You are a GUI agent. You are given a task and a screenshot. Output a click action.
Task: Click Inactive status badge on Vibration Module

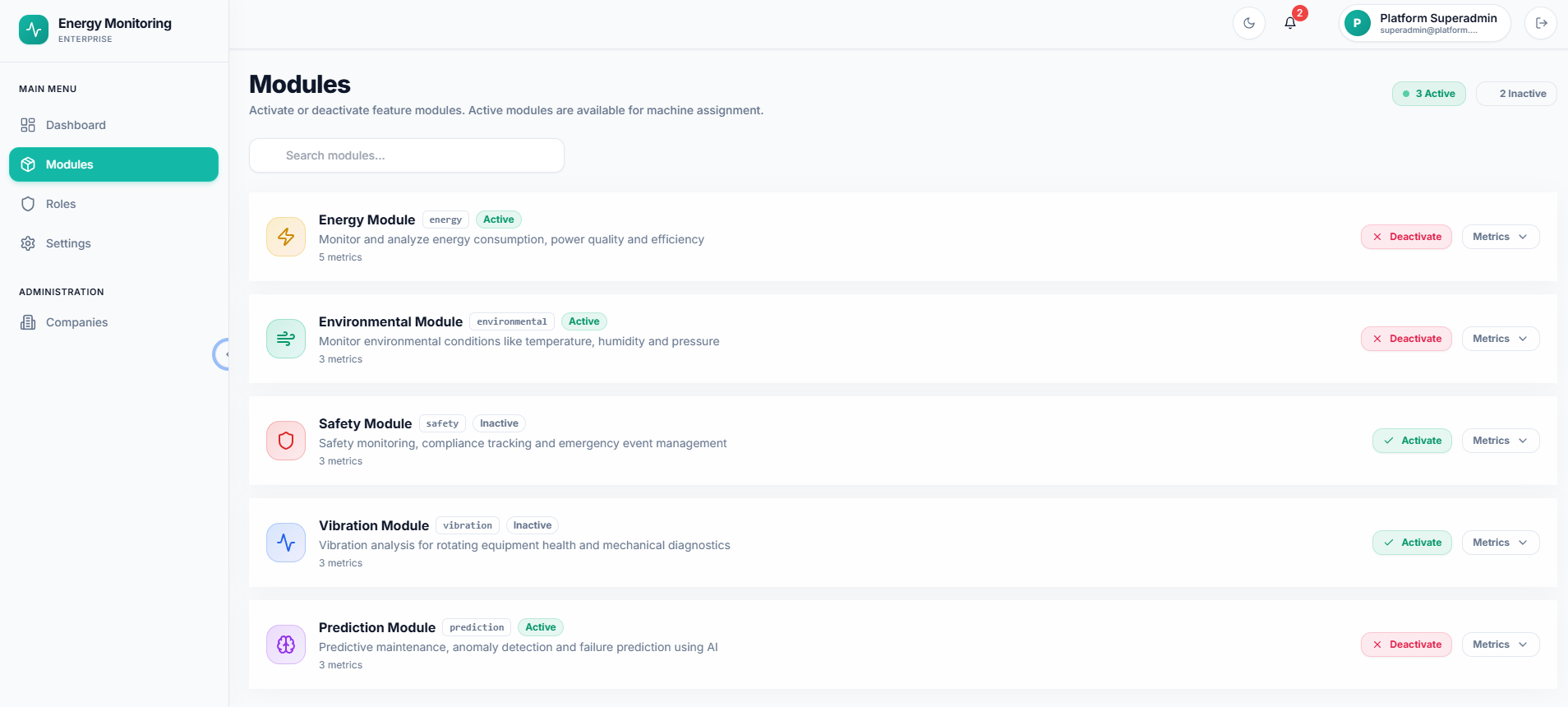tap(533, 525)
